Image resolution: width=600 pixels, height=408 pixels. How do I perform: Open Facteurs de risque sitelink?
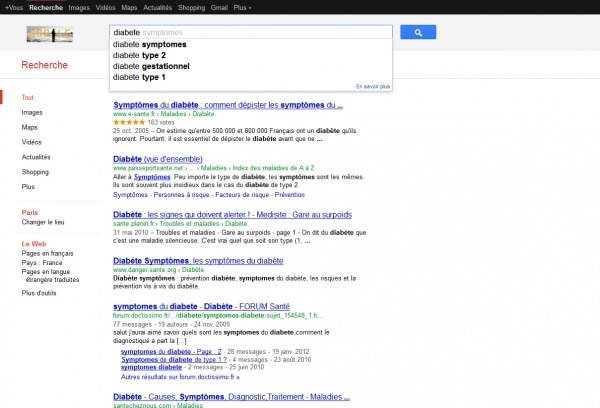point(242,195)
